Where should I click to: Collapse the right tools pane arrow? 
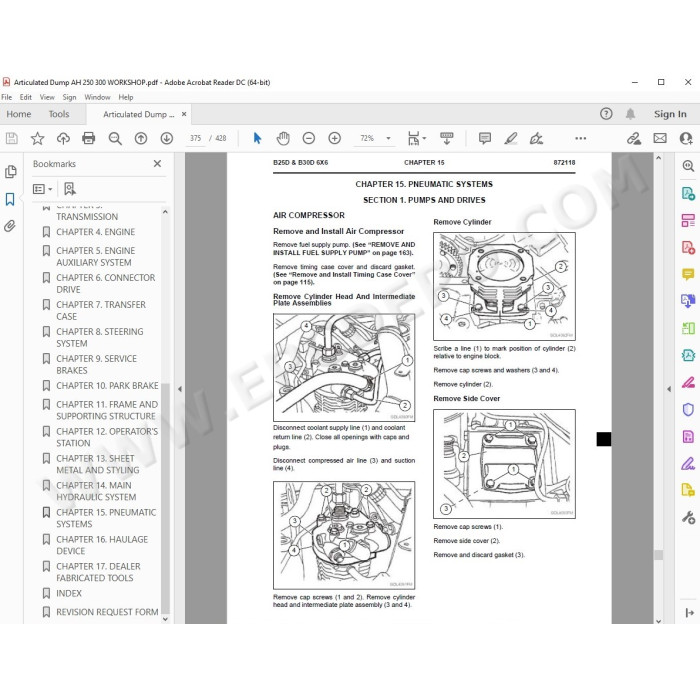pyautogui.click(x=668, y=389)
